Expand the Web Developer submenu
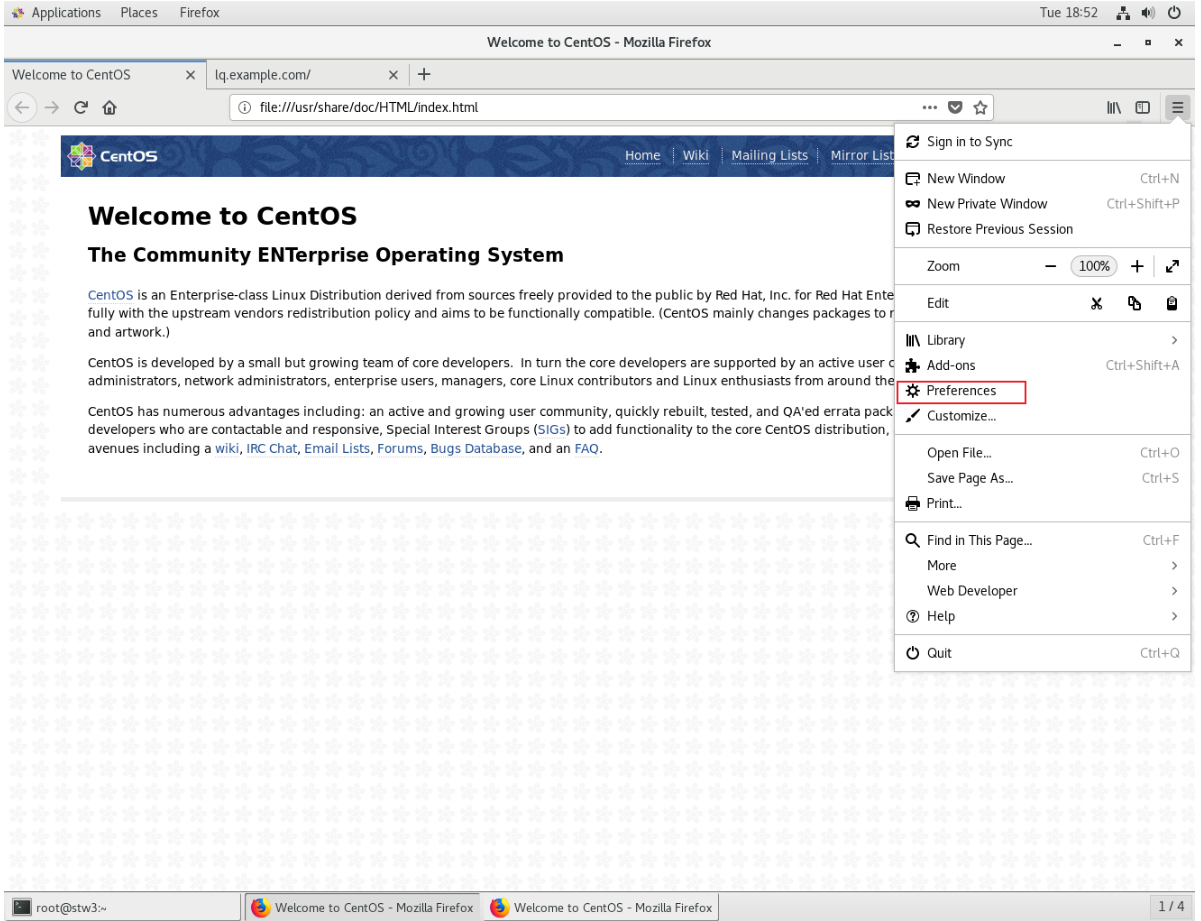The width and height of the screenshot is (1201, 921). (x=1043, y=591)
